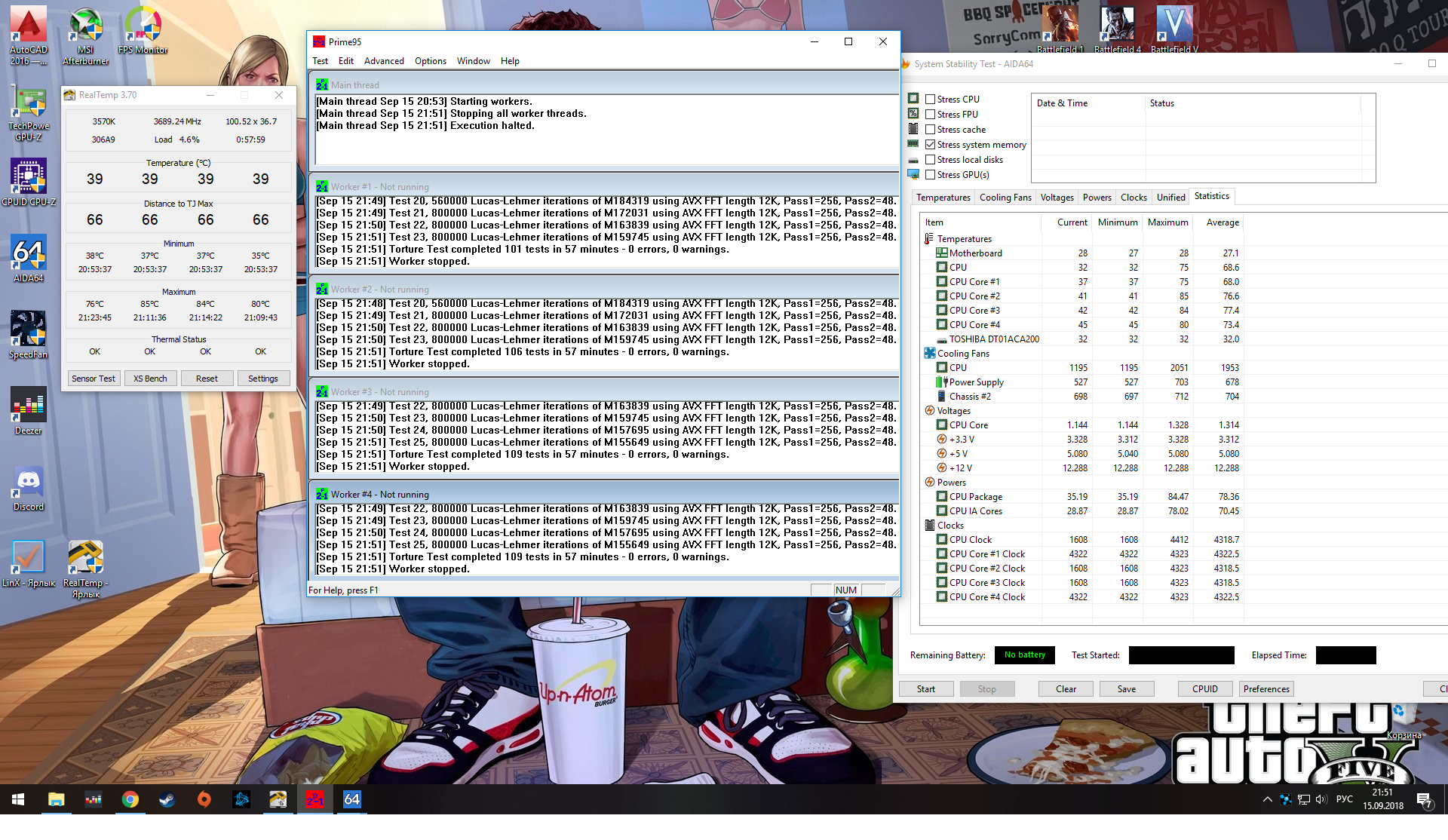
Task: Collapse the Voltages tree group
Action: [953, 411]
